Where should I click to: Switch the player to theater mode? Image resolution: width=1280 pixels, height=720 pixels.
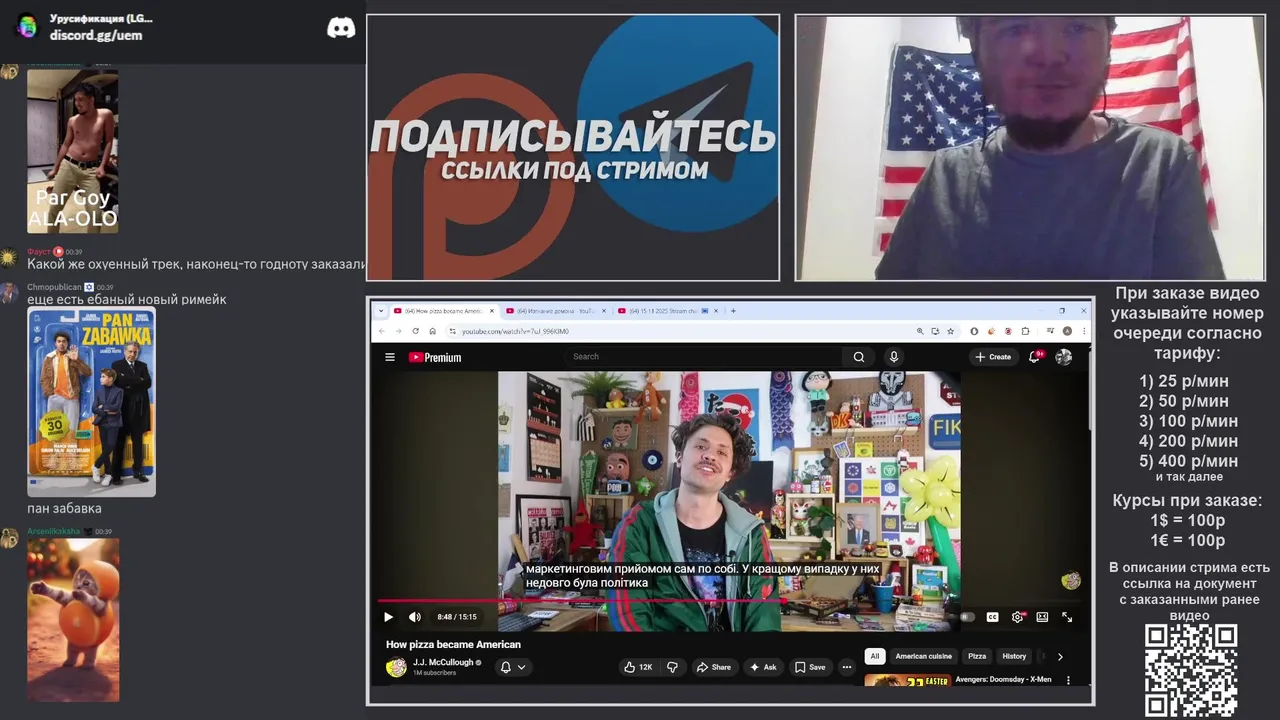1042,617
